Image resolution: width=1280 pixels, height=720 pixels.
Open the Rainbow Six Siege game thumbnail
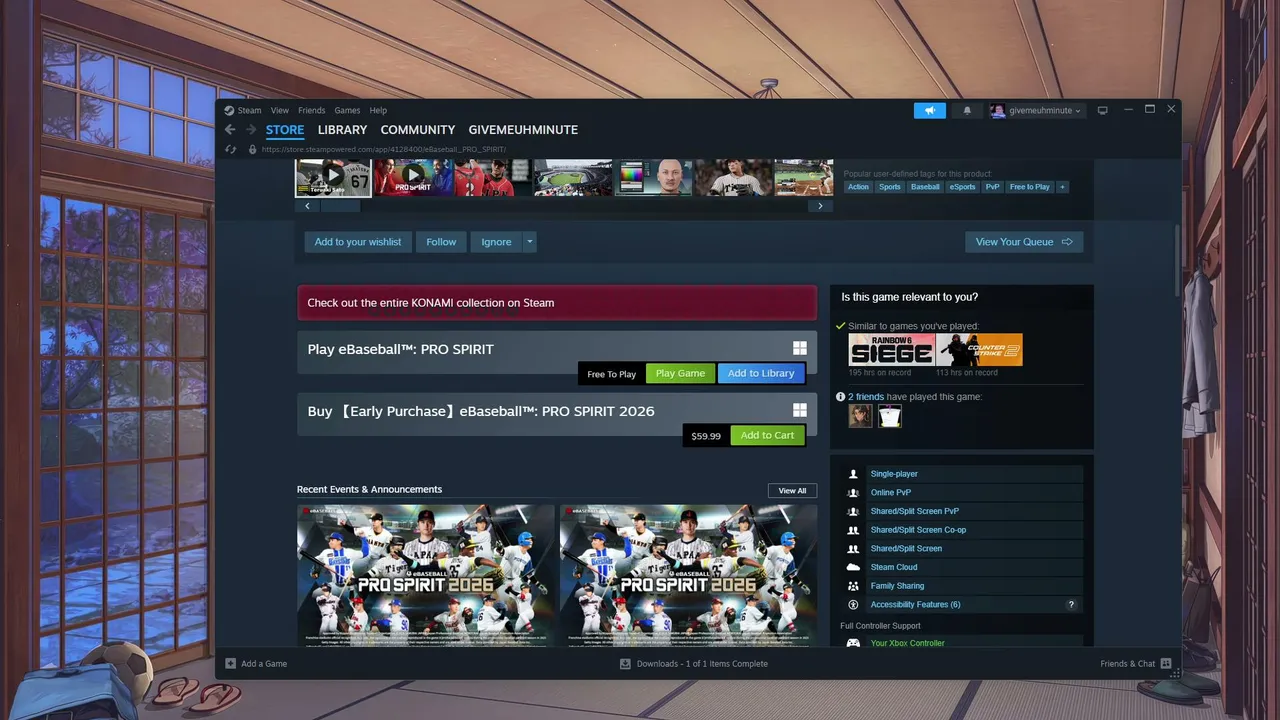[x=891, y=350]
